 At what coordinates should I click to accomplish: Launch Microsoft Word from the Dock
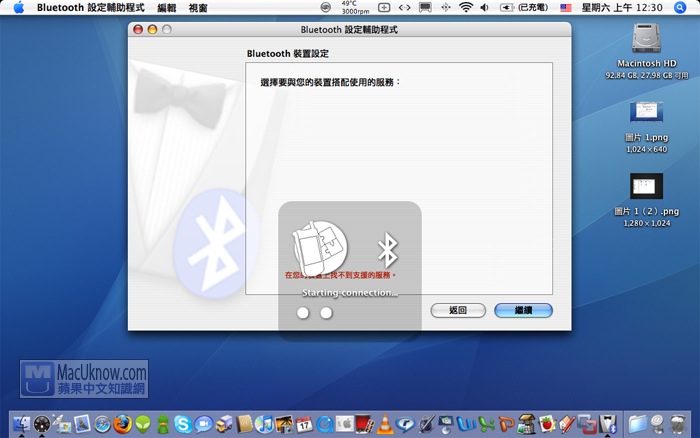[x=466, y=424]
